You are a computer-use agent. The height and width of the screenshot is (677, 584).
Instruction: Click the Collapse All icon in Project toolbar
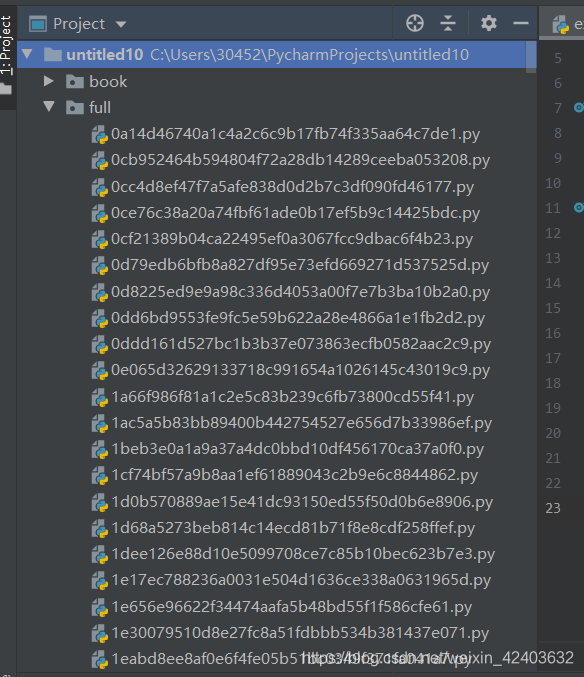point(448,23)
